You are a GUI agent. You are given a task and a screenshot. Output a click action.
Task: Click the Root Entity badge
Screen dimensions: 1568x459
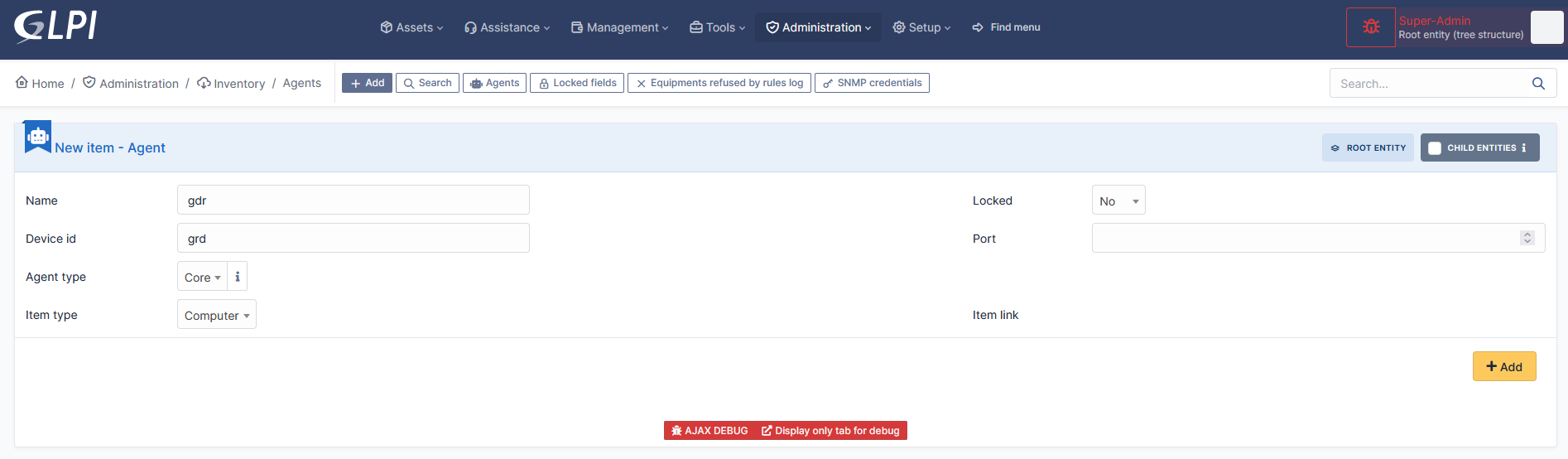(1368, 147)
